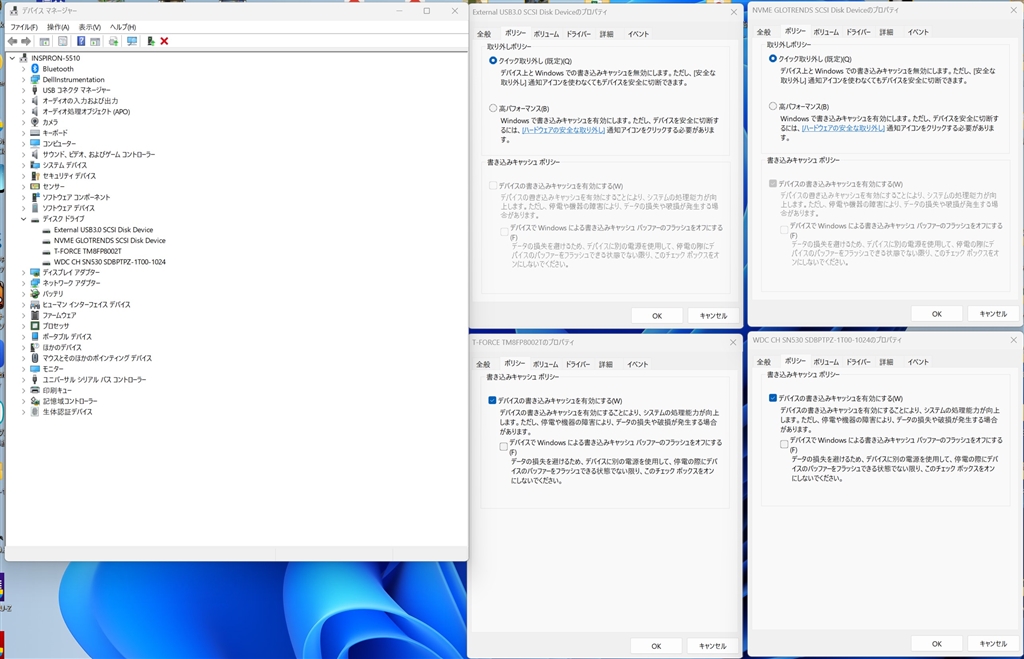Screen dimensions: 1024x659
Task: Open the ヘルプ(H) menu
Action: click(123, 27)
